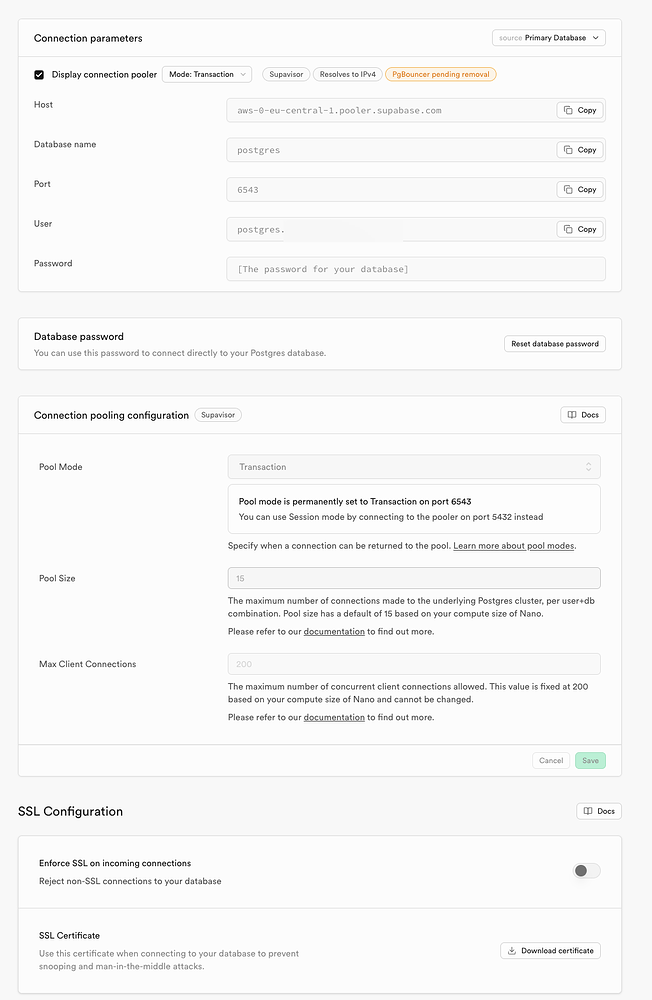Copy the Port 6543
Screen dimensions: 652x1000
(x=580, y=189)
